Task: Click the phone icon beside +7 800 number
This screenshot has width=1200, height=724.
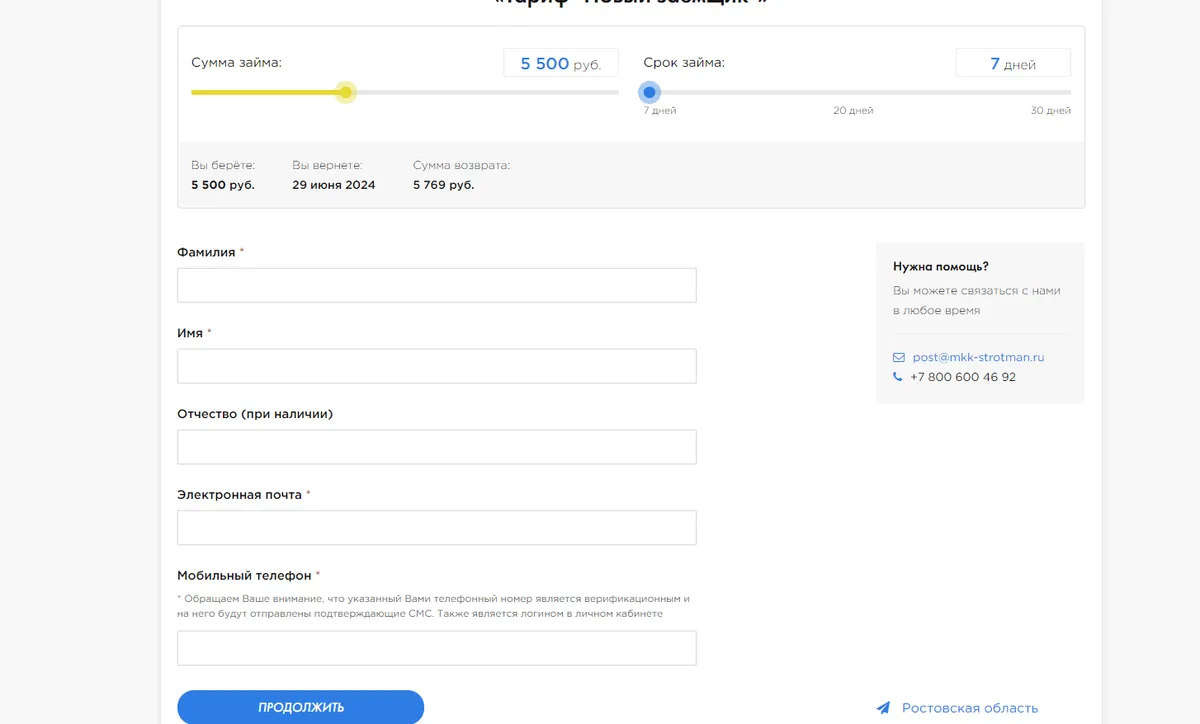Action: pyautogui.click(x=897, y=377)
